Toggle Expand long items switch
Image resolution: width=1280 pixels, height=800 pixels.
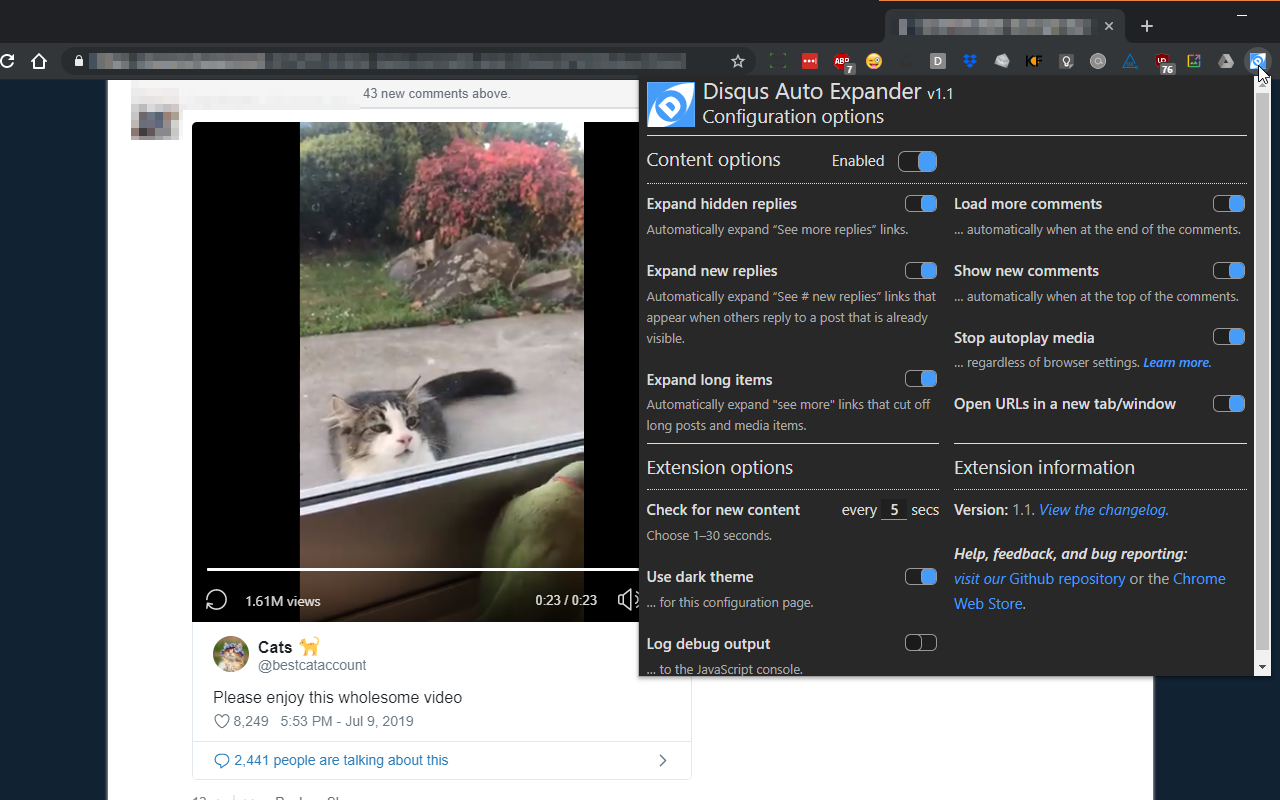[921, 379]
